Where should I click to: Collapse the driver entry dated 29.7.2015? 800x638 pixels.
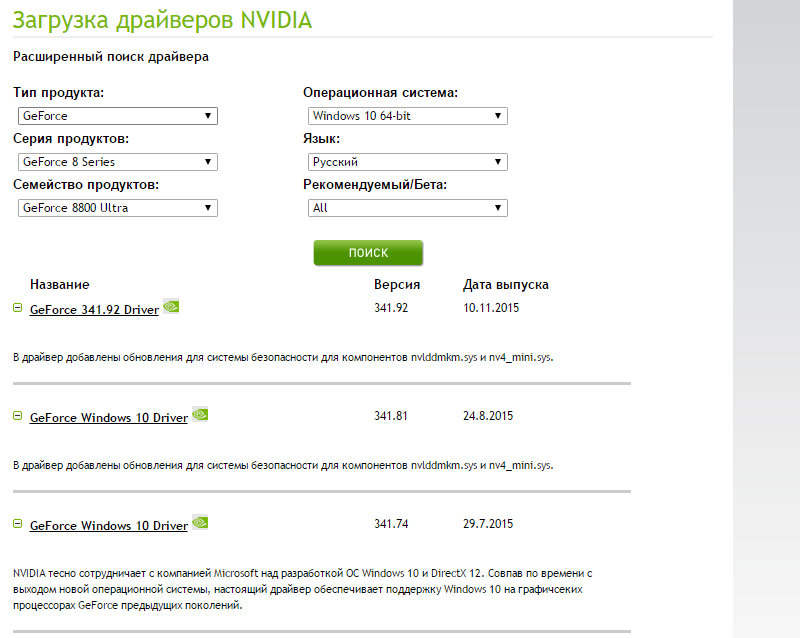coord(17,524)
